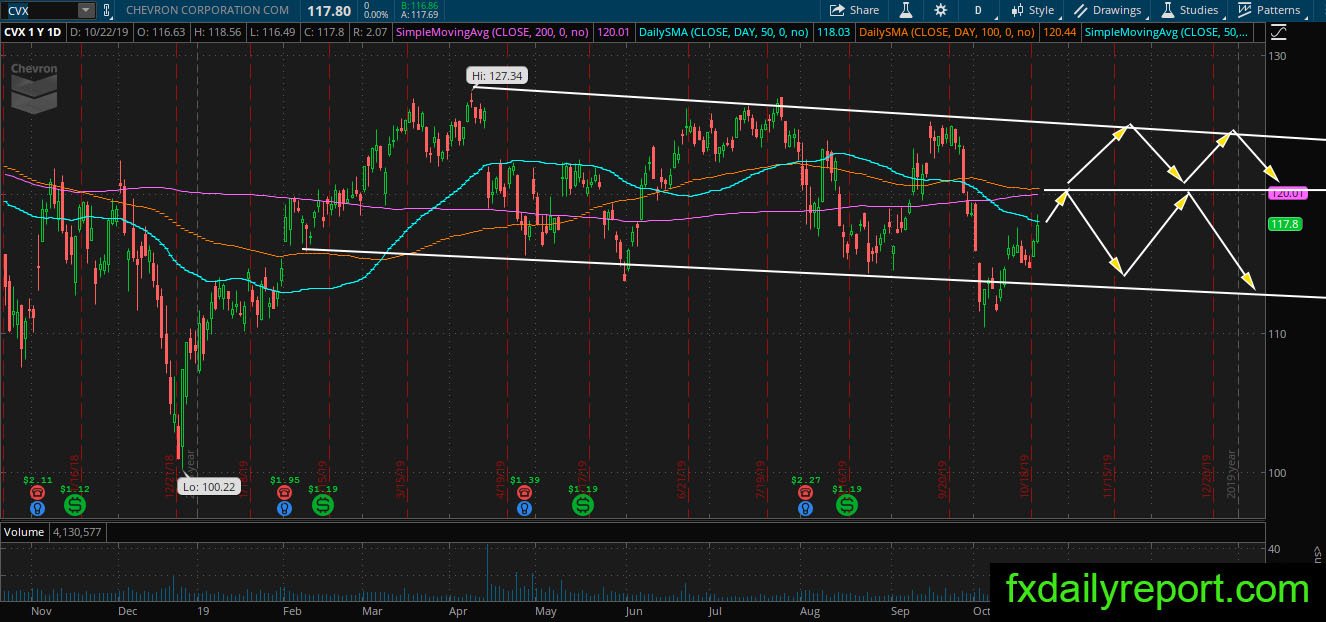Open the Studies menu
Viewport: 1326px width, 622px height.
(1189, 10)
